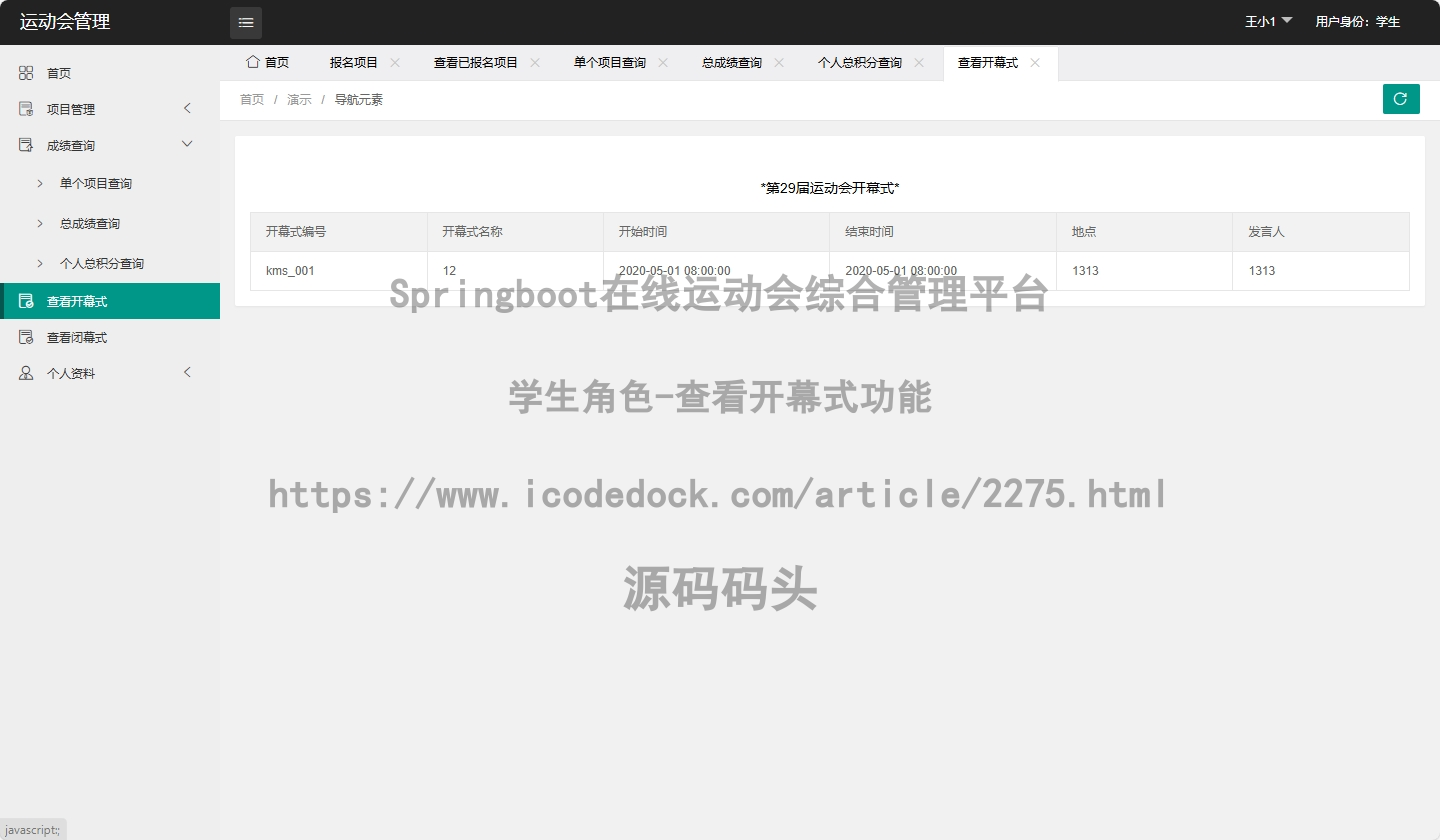Click the 首页 breadcrumb link
The image size is (1440, 840).
(252, 100)
